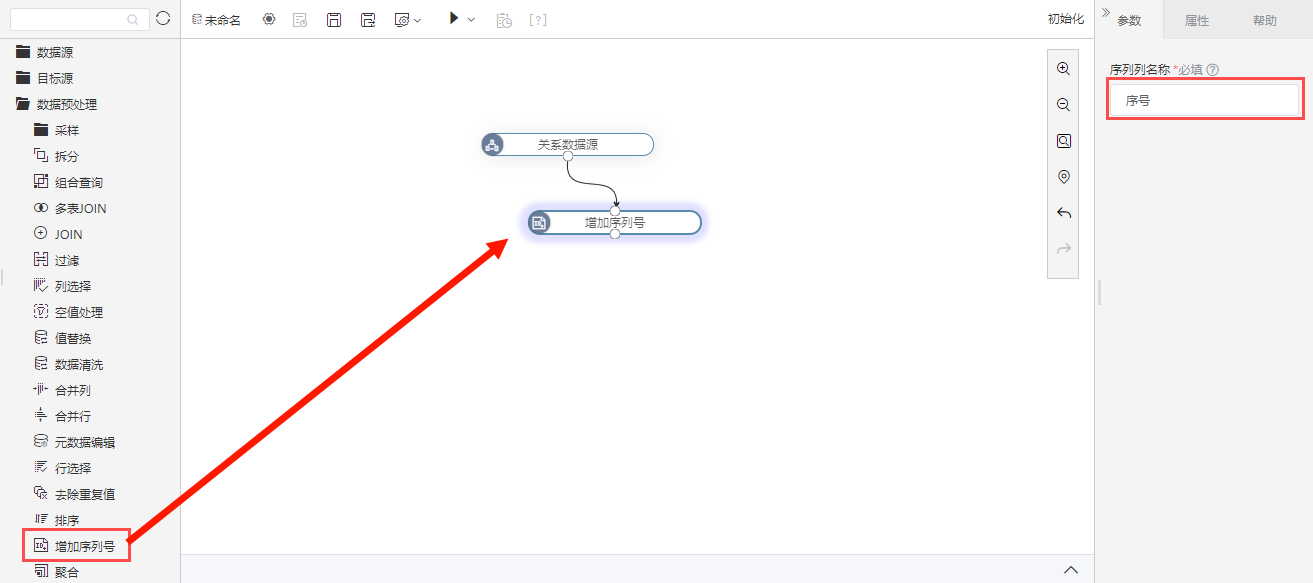The image size is (1313, 583).
Task: Select the 增加序列号 node in the tree
Action: point(76,546)
